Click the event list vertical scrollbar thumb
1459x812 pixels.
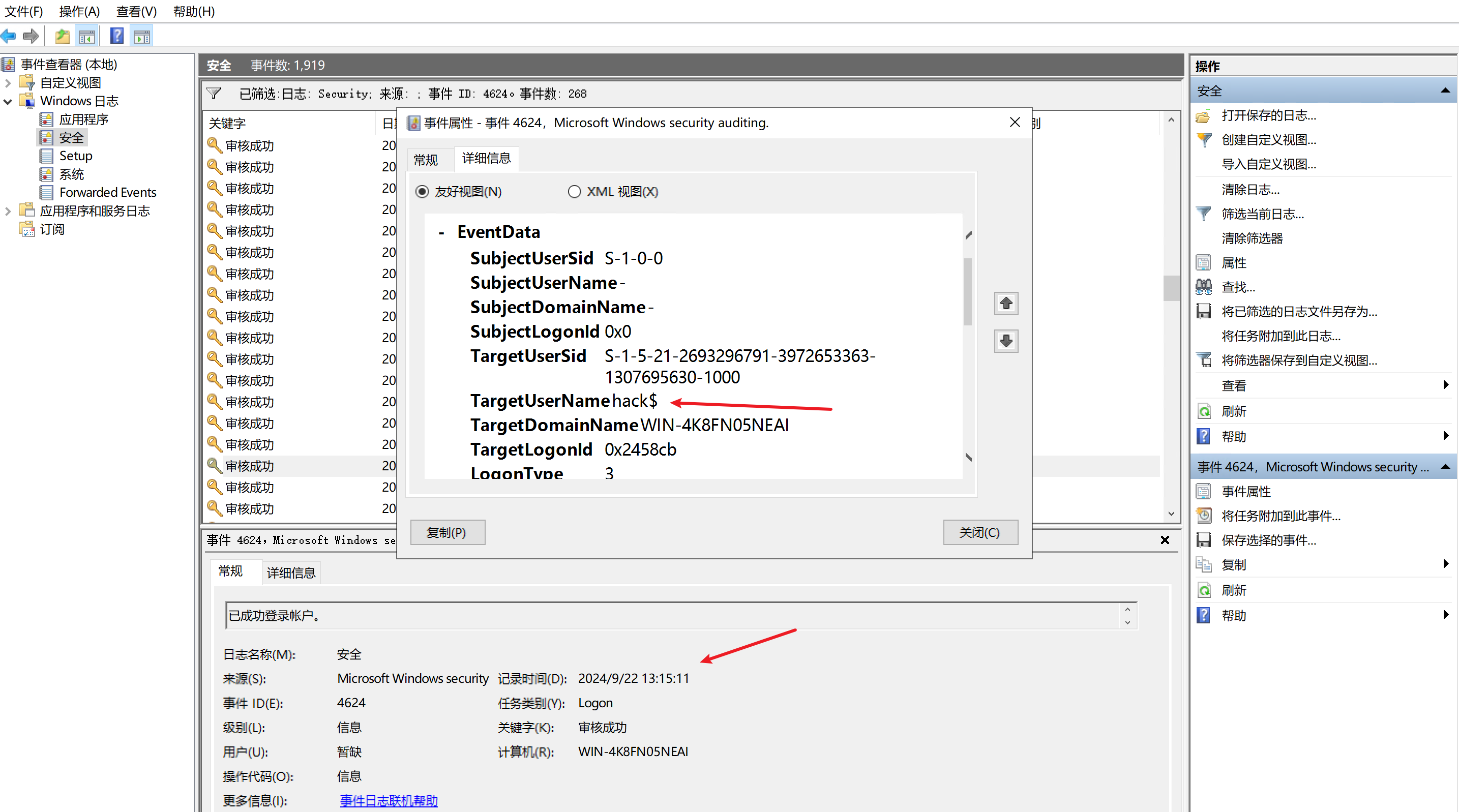[1171, 288]
